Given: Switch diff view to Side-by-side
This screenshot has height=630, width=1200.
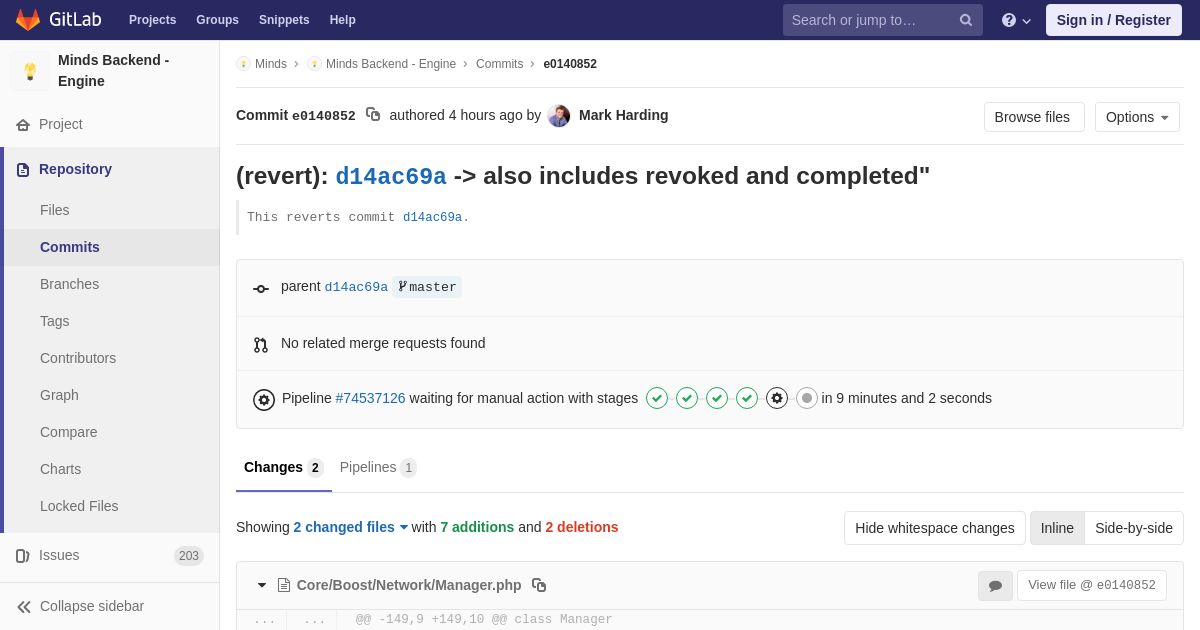Looking at the screenshot, I should 1134,528.
